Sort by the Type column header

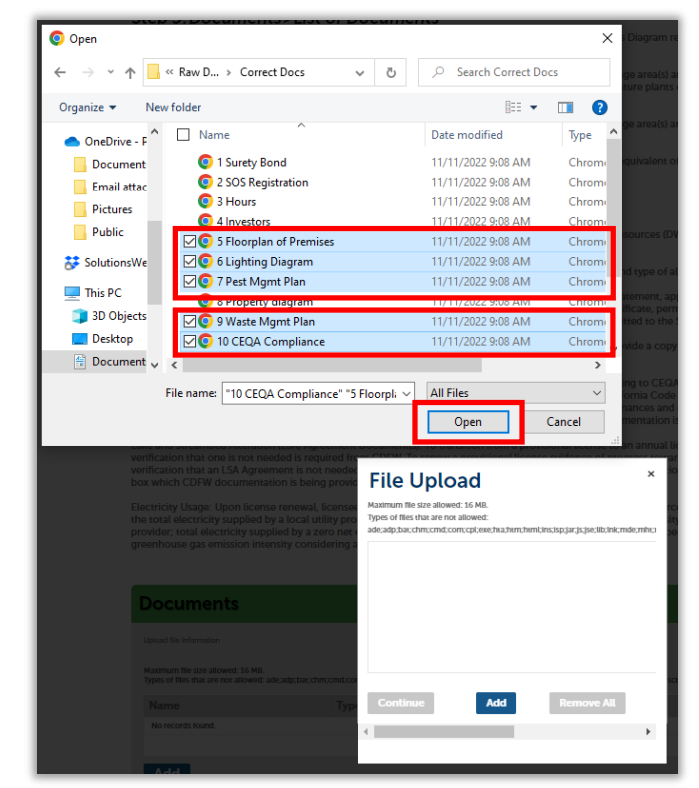click(580, 135)
